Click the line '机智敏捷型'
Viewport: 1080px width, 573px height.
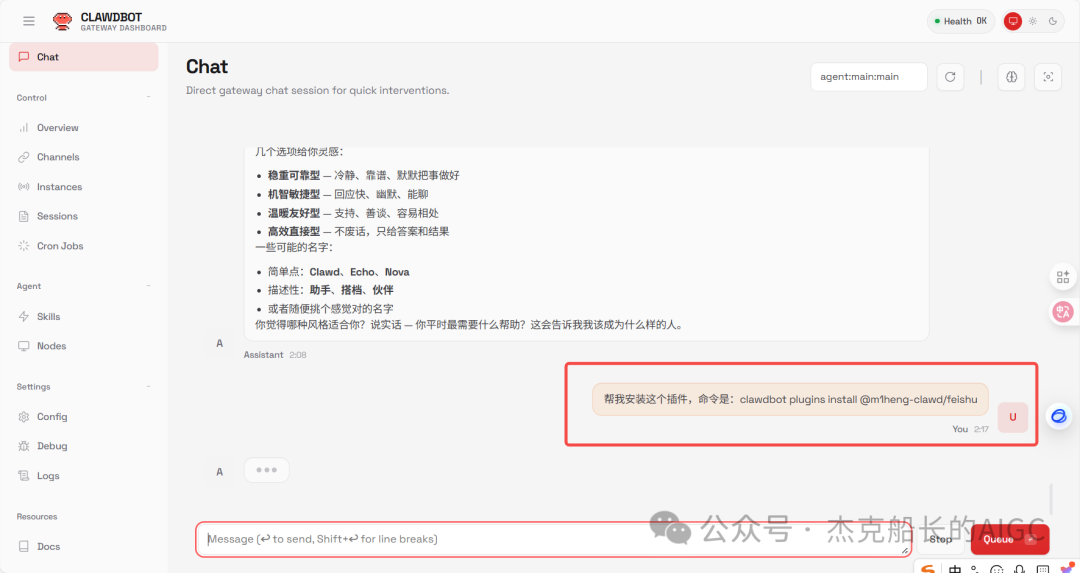tap(348, 194)
